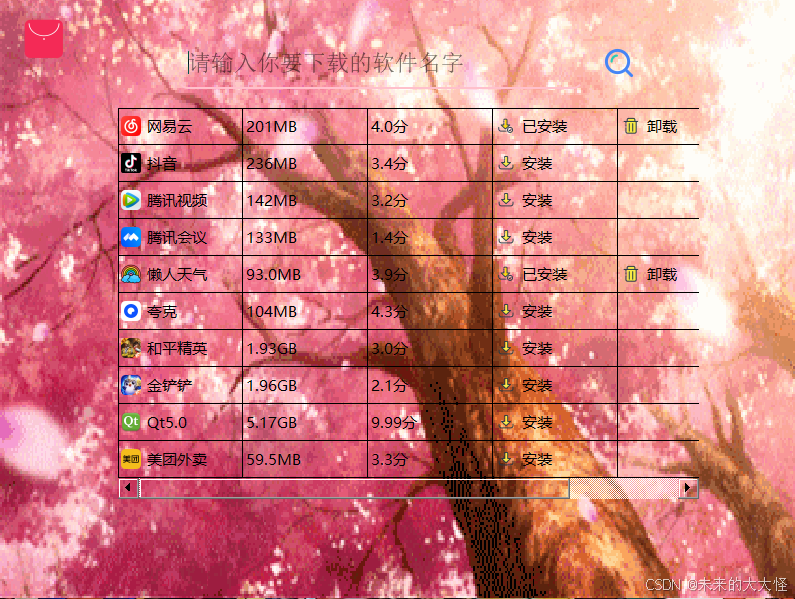795x599 pixels.
Task: Select the 3.9分 rating cell
Action: [430, 274]
